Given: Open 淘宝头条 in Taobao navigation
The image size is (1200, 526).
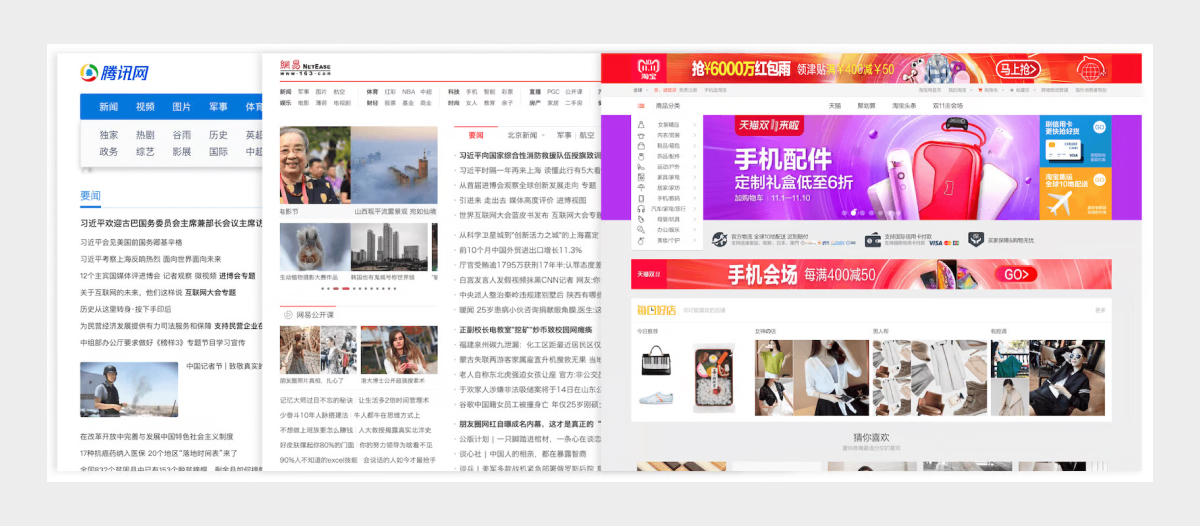Looking at the screenshot, I should point(904,105).
